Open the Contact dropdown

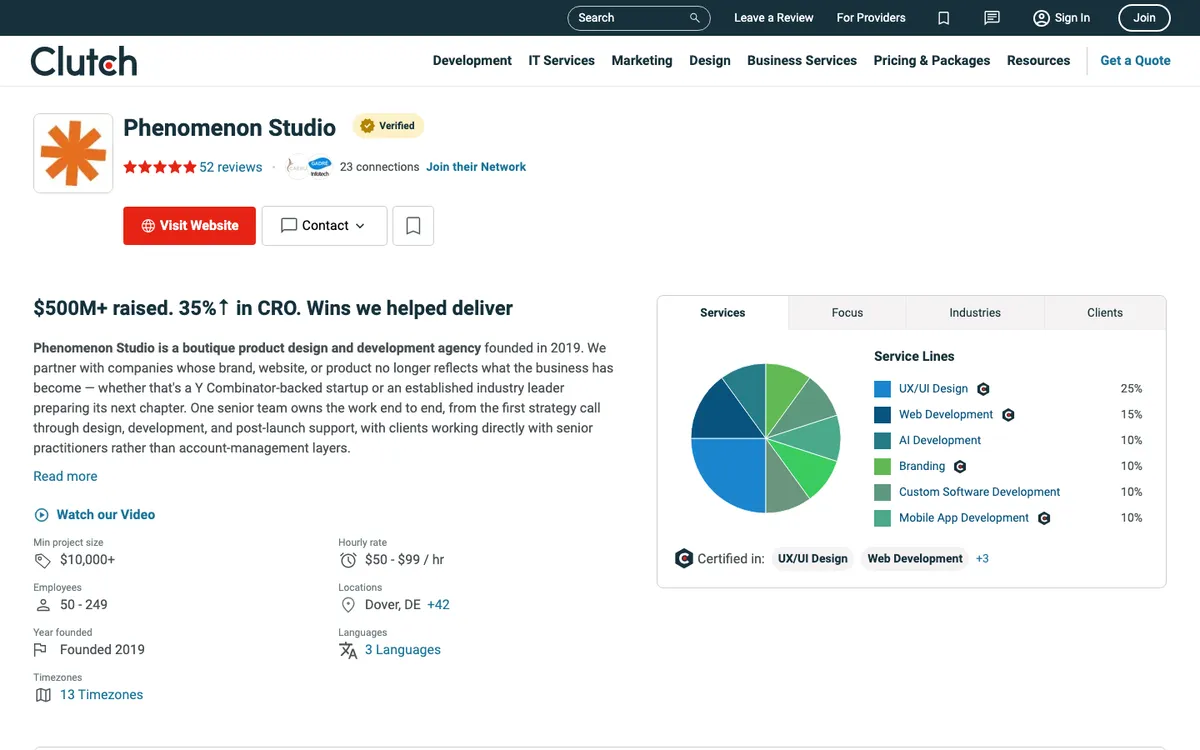324,226
